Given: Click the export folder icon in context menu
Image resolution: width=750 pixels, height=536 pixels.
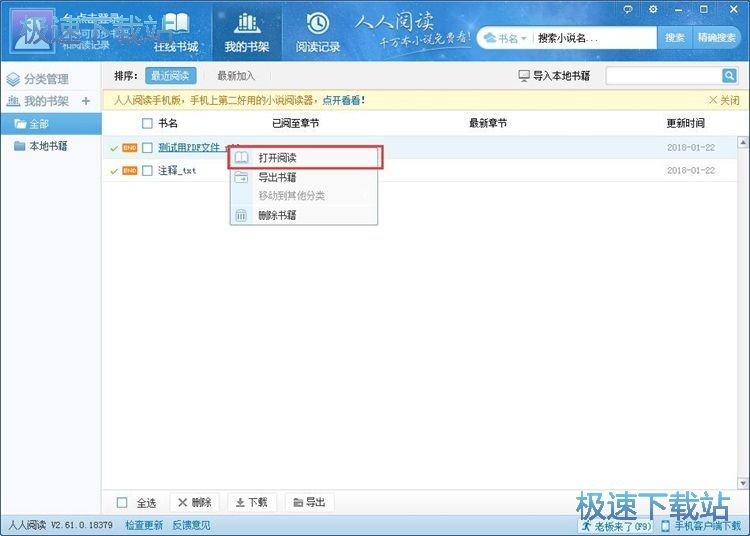Looking at the screenshot, I should click(x=242, y=177).
